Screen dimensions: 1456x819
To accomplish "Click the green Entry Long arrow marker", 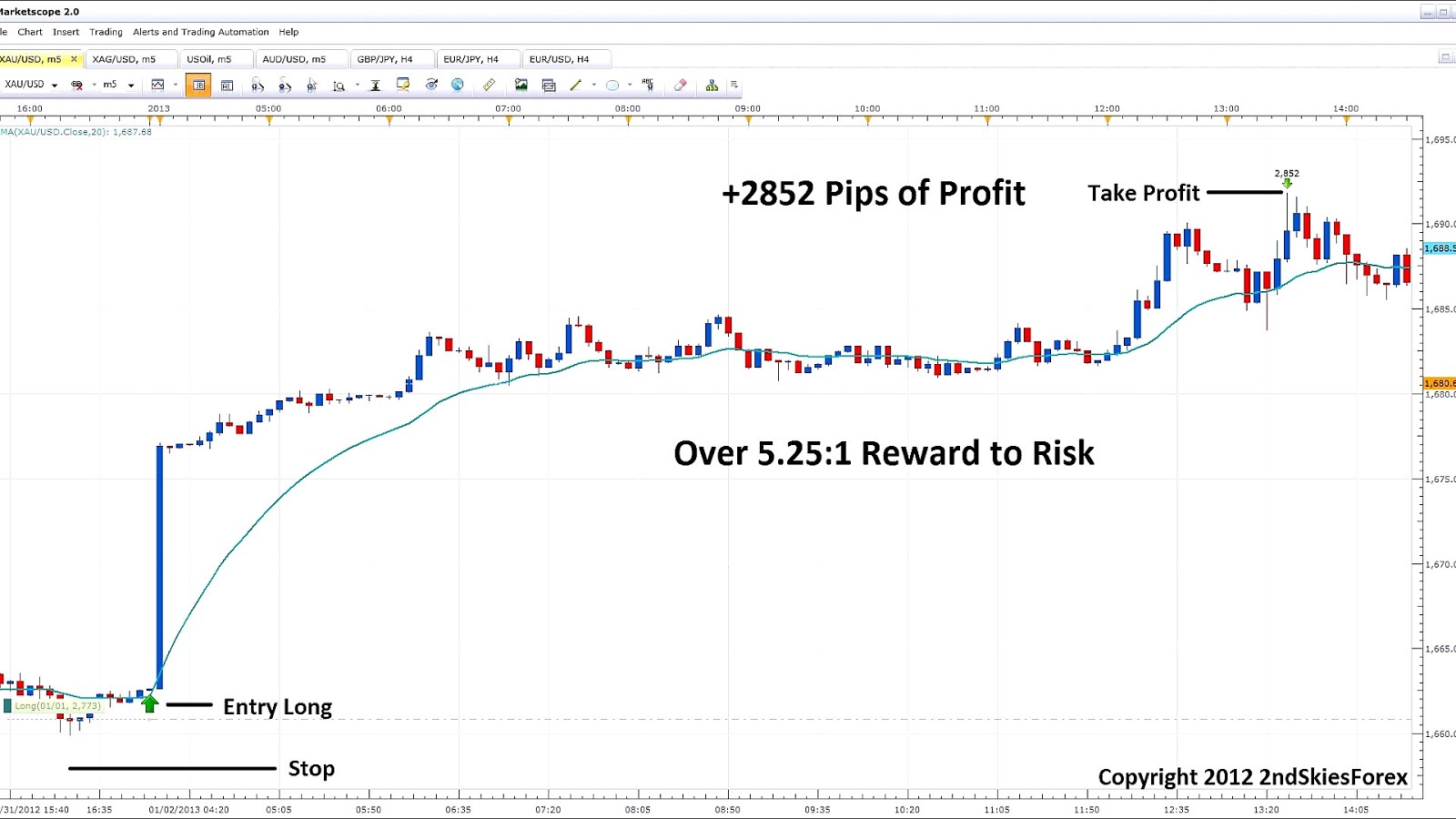I will 150,702.
